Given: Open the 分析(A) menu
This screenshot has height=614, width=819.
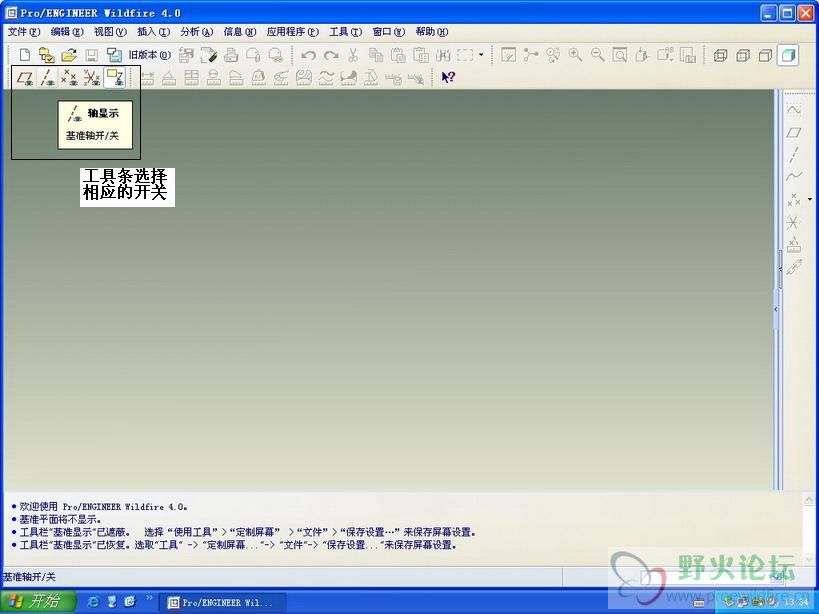Looking at the screenshot, I should (197, 32).
